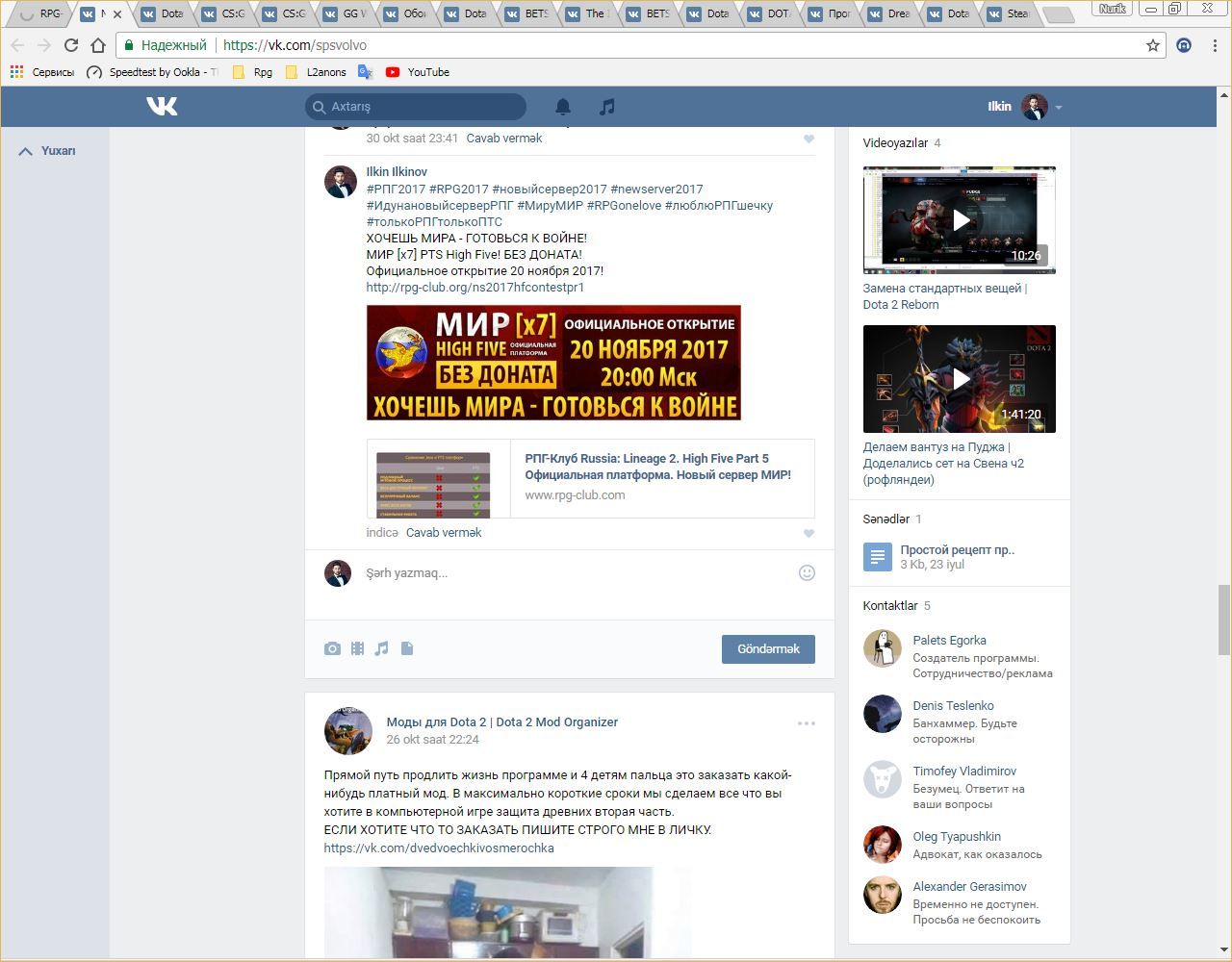Open the #РПГ2017 hashtag

(x=396, y=190)
